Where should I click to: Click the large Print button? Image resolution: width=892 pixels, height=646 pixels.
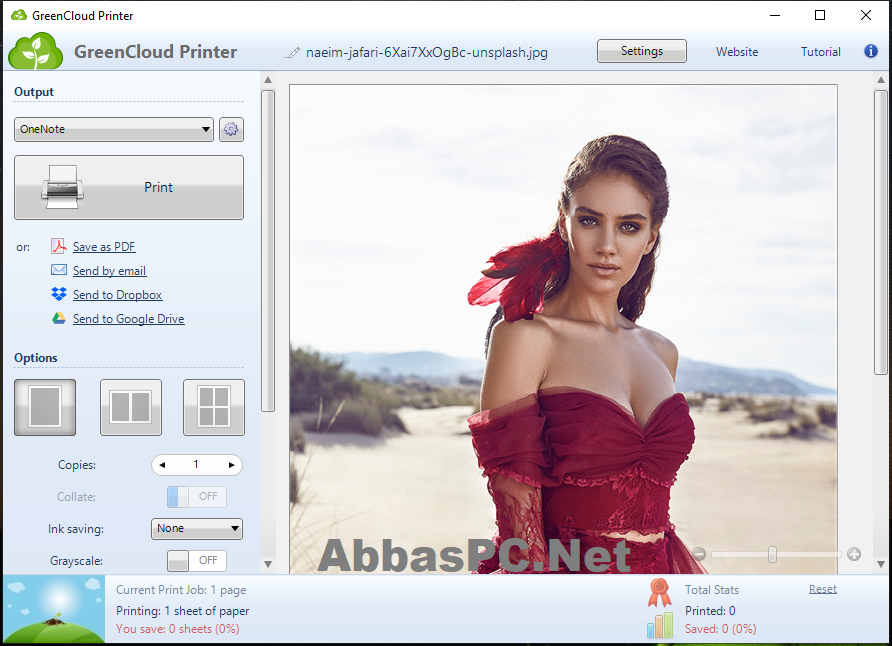tap(129, 188)
